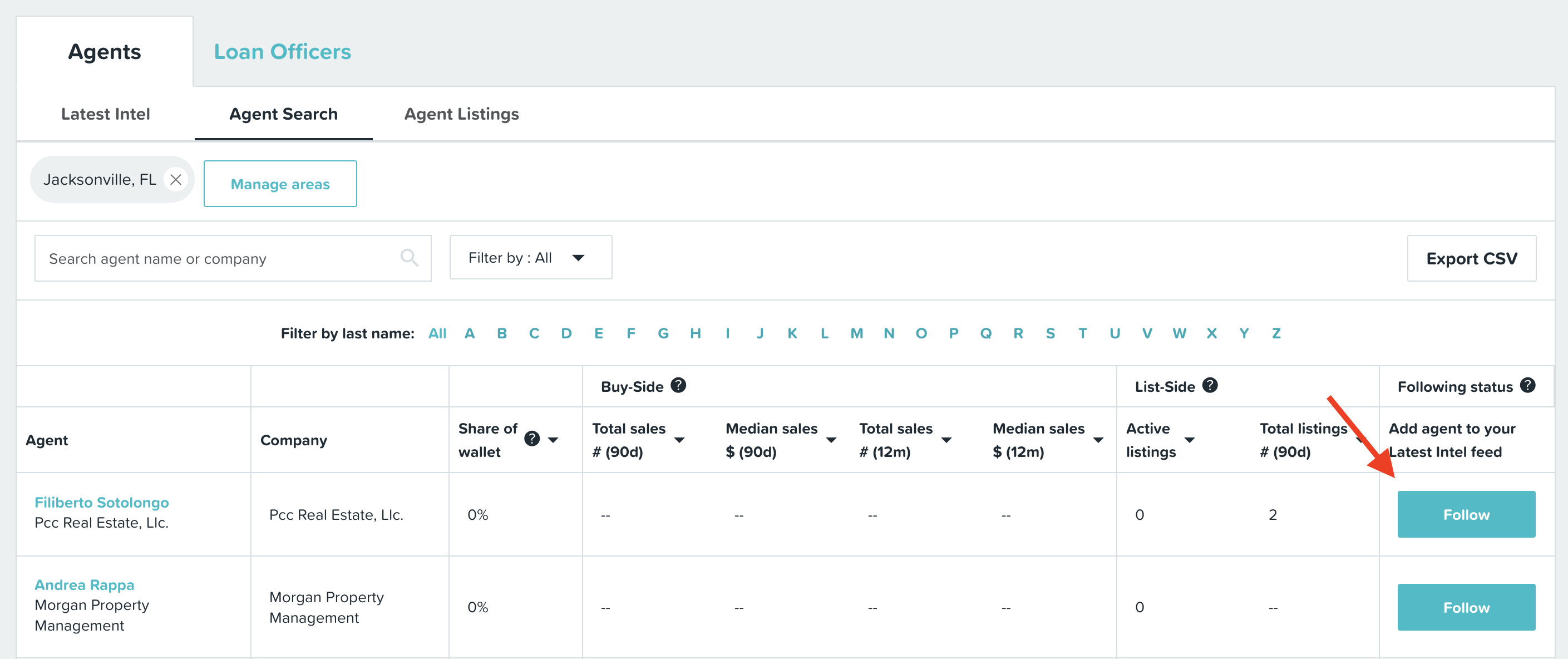Sort by Active listings column

(x=1190, y=440)
